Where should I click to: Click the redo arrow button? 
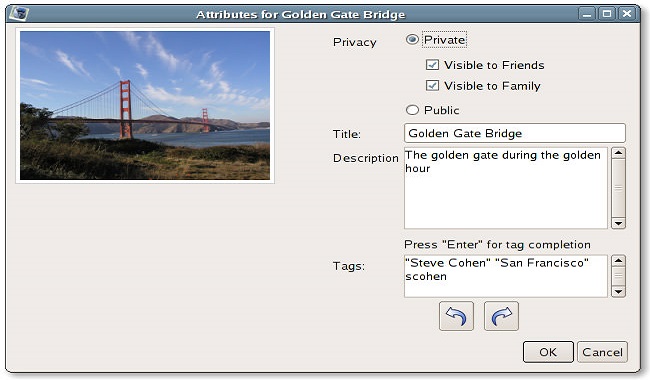[501, 316]
